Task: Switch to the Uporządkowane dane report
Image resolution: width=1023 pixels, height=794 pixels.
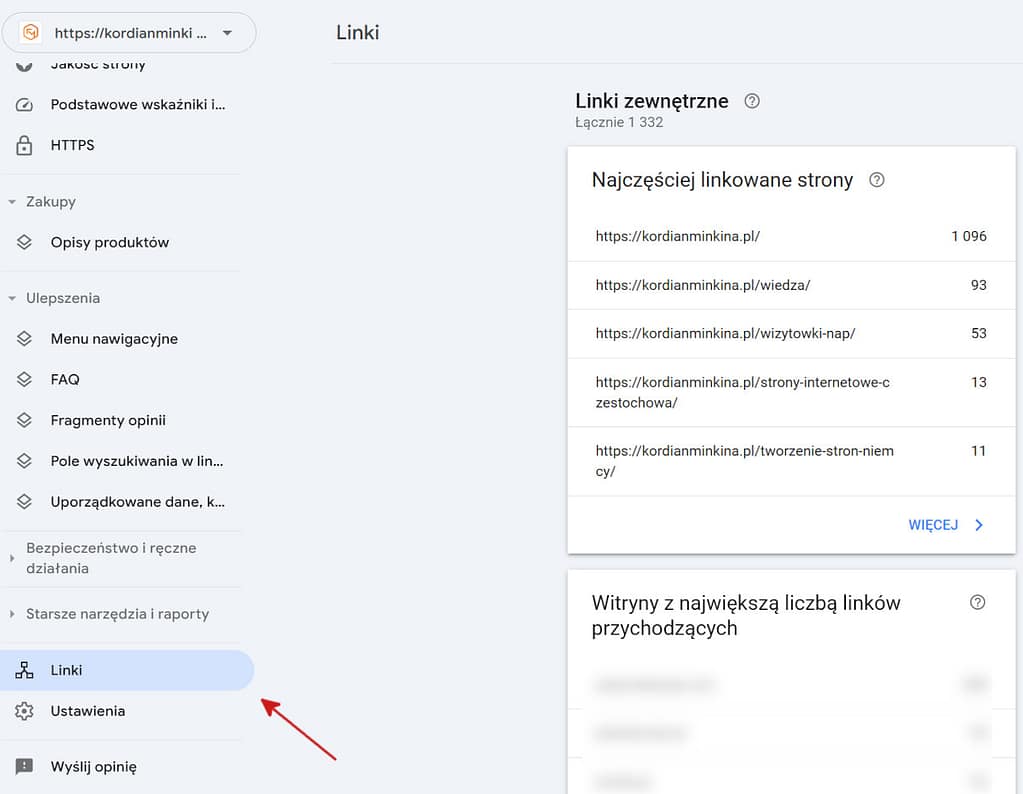Action: 24,501
